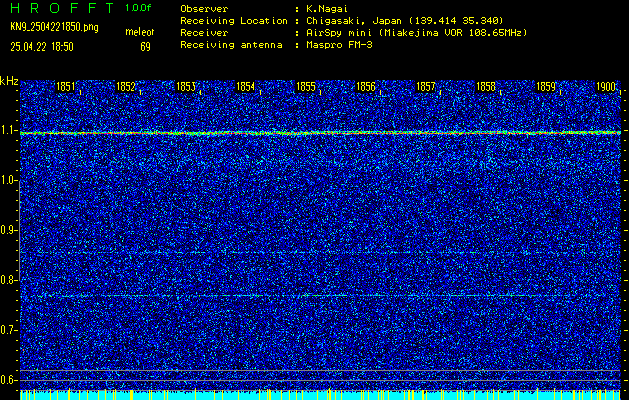Screen dimensions: 629x400
Task: Click the date stamp 25.04.22 18:50
Action: tap(42, 47)
